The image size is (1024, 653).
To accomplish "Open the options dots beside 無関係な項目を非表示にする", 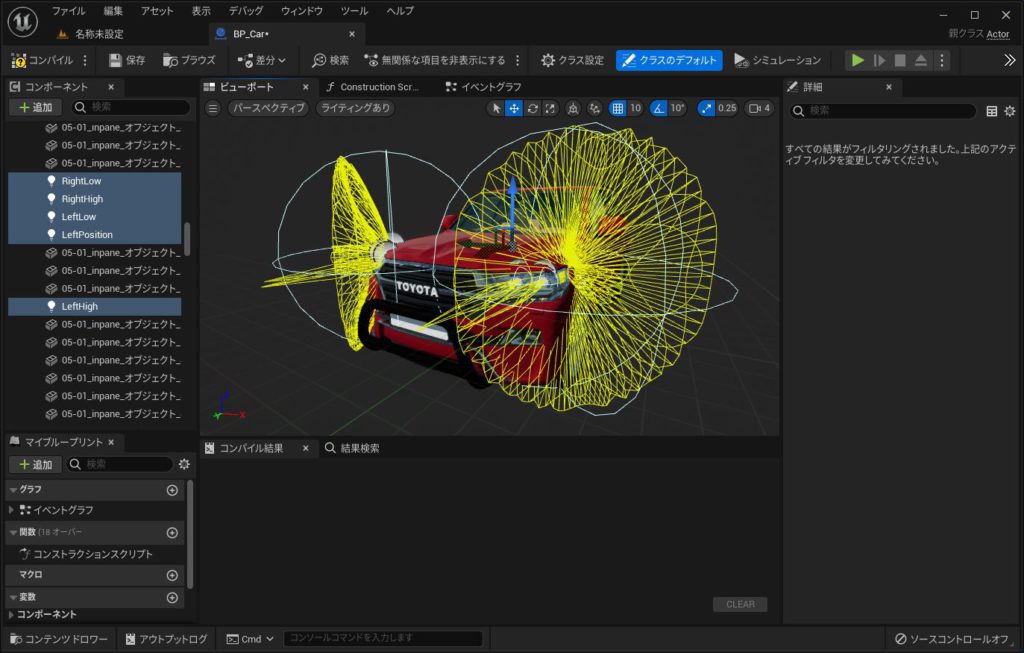I will click(x=518, y=61).
